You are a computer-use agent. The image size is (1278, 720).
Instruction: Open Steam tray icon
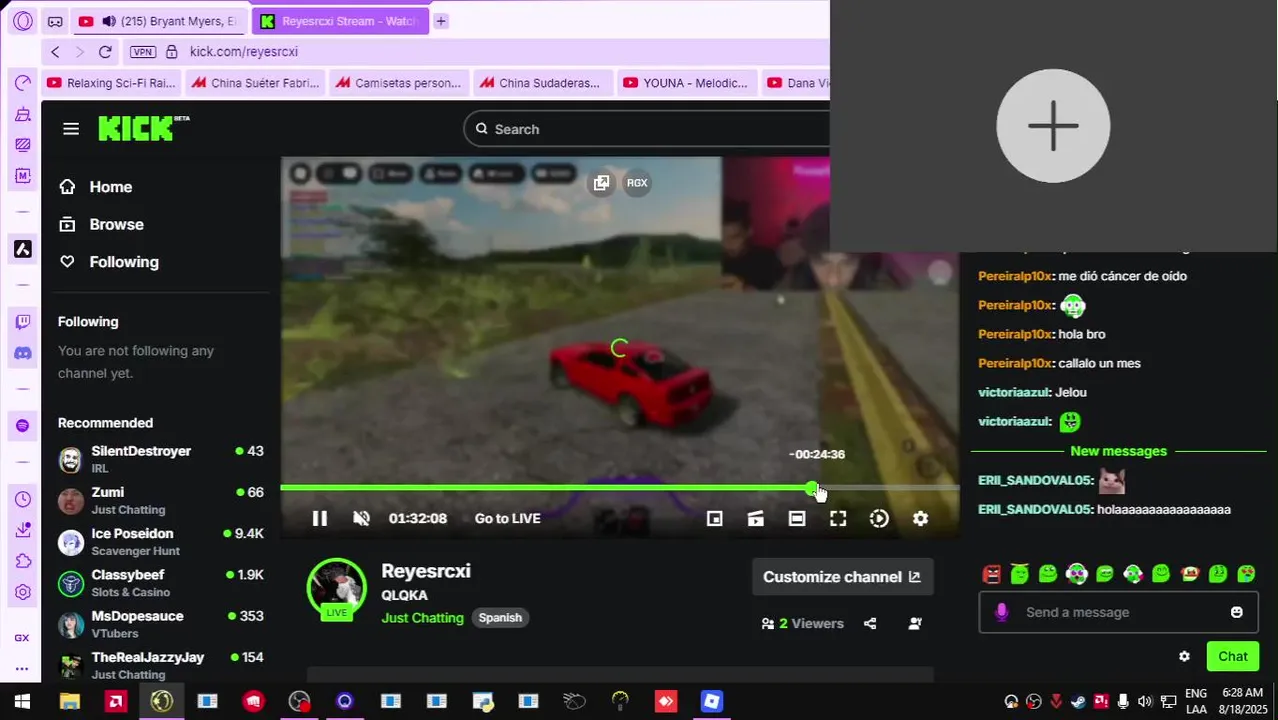click(1078, 701)
